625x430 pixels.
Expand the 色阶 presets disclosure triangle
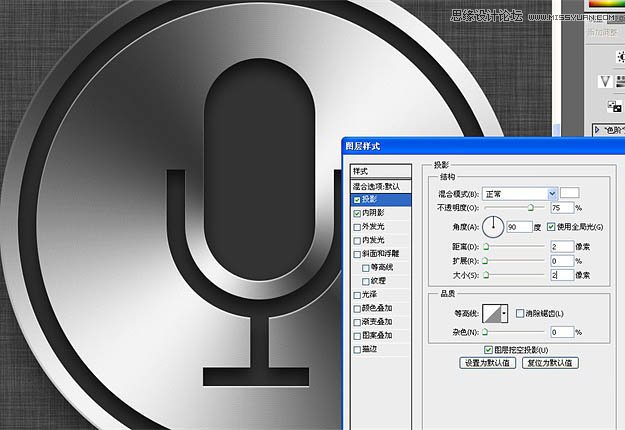click(597, 130)
